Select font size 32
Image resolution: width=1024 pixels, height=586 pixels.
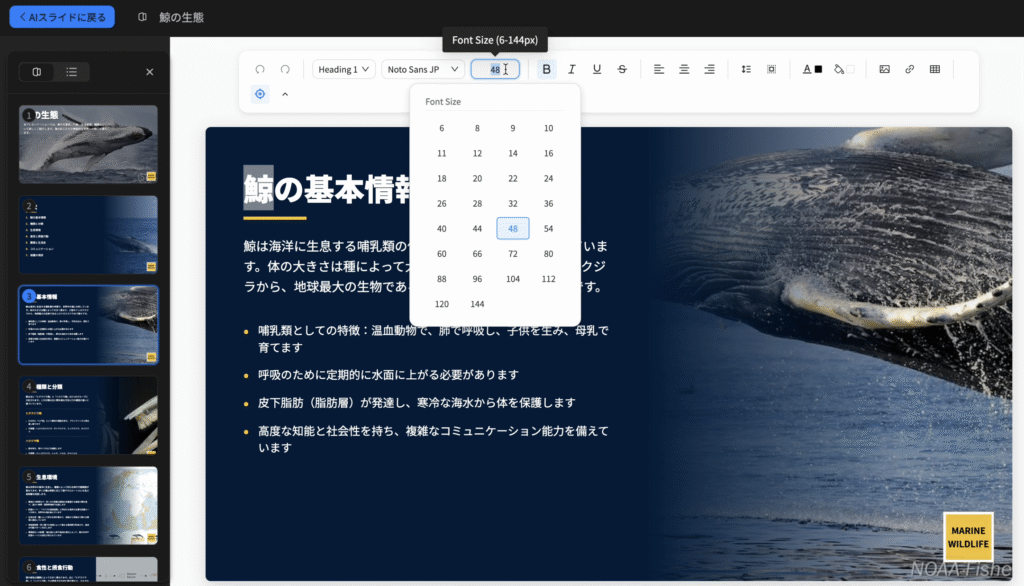point(513,204)
